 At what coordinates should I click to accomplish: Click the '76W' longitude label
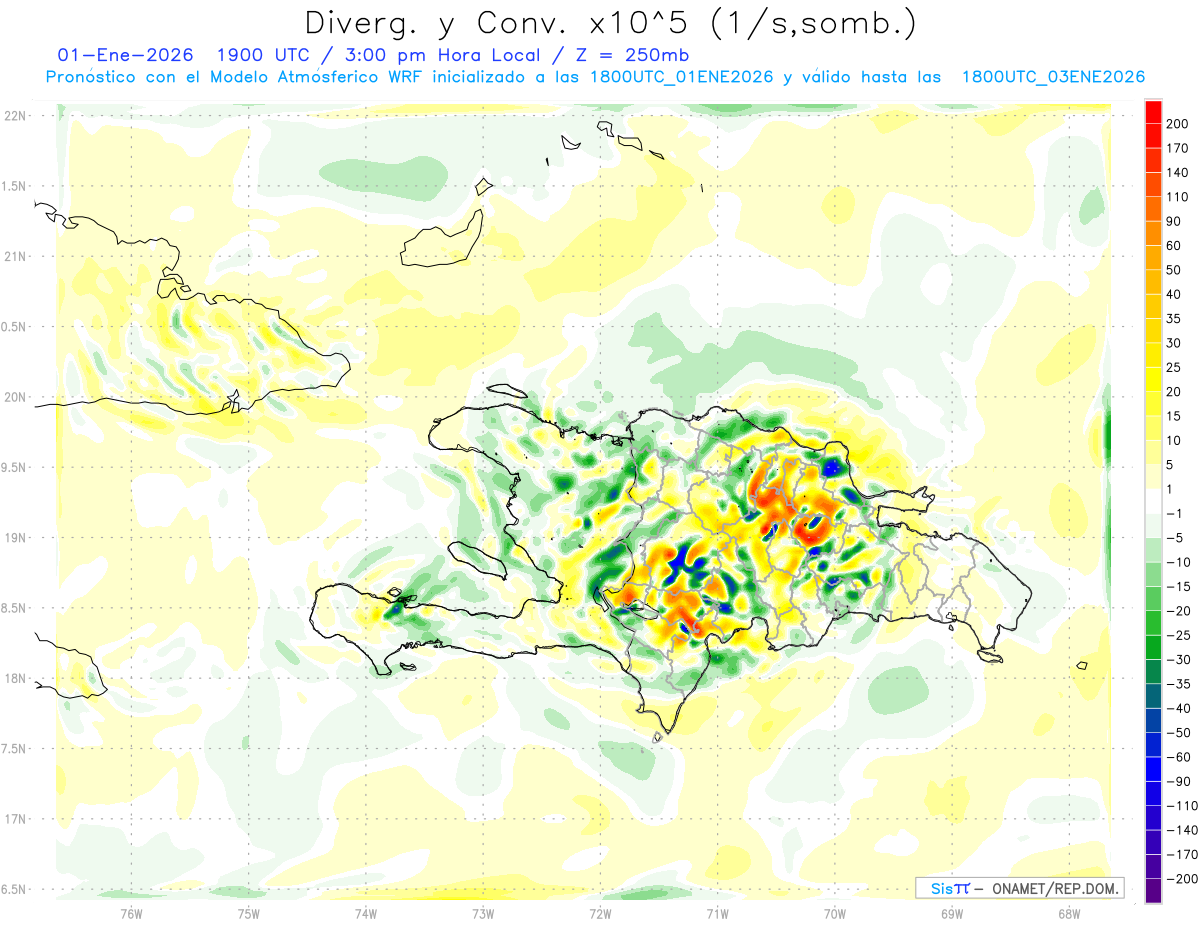point(131,913)
